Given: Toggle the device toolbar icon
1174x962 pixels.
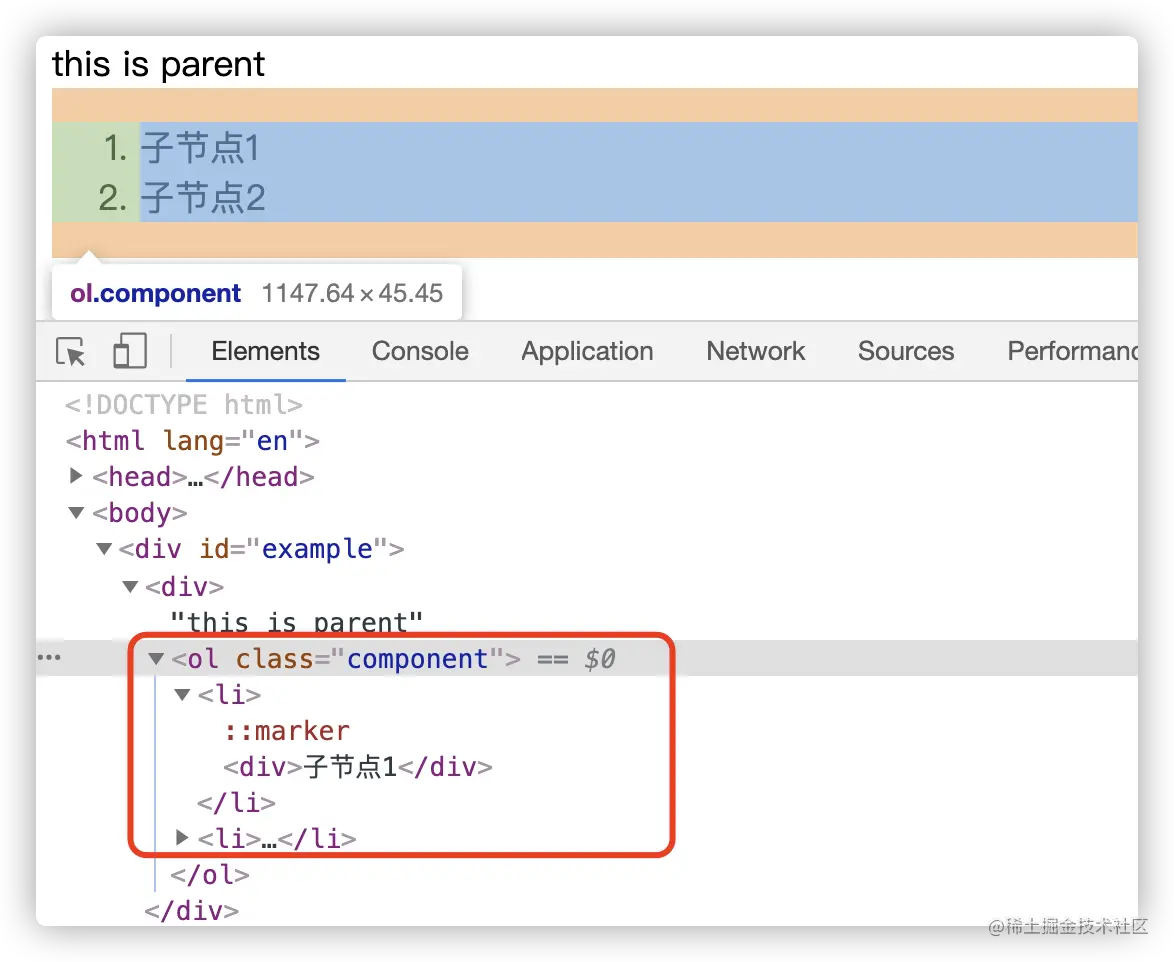Looking at the screenshot, I should (x=130, y=350).
